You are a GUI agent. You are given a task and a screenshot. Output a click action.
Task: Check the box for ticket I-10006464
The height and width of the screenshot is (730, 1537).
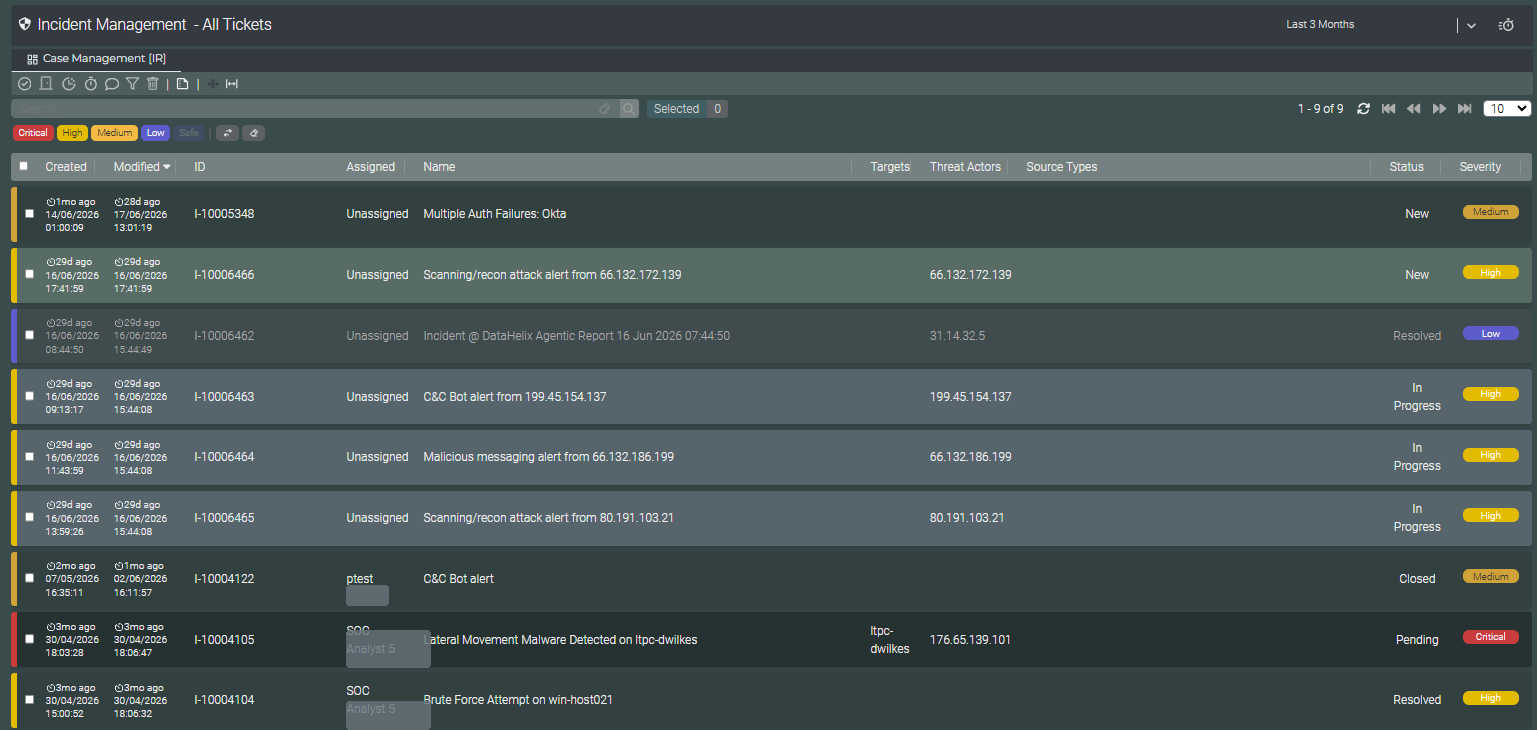(29, 456)
